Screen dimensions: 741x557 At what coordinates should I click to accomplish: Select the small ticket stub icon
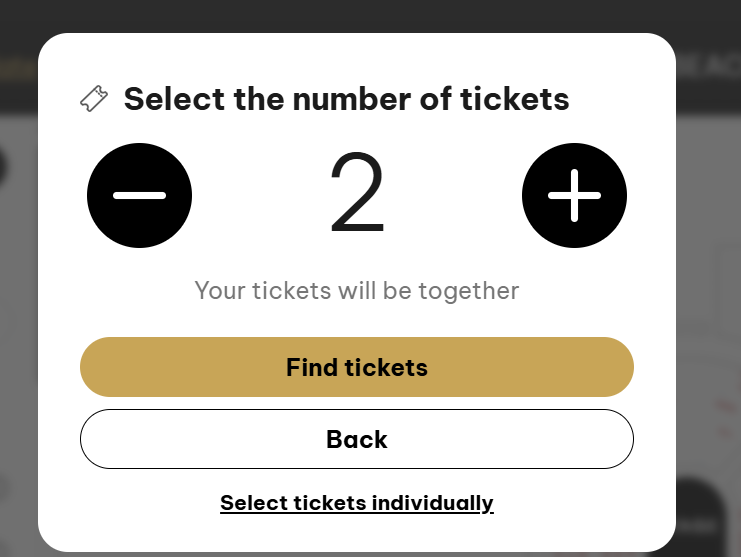94,99
